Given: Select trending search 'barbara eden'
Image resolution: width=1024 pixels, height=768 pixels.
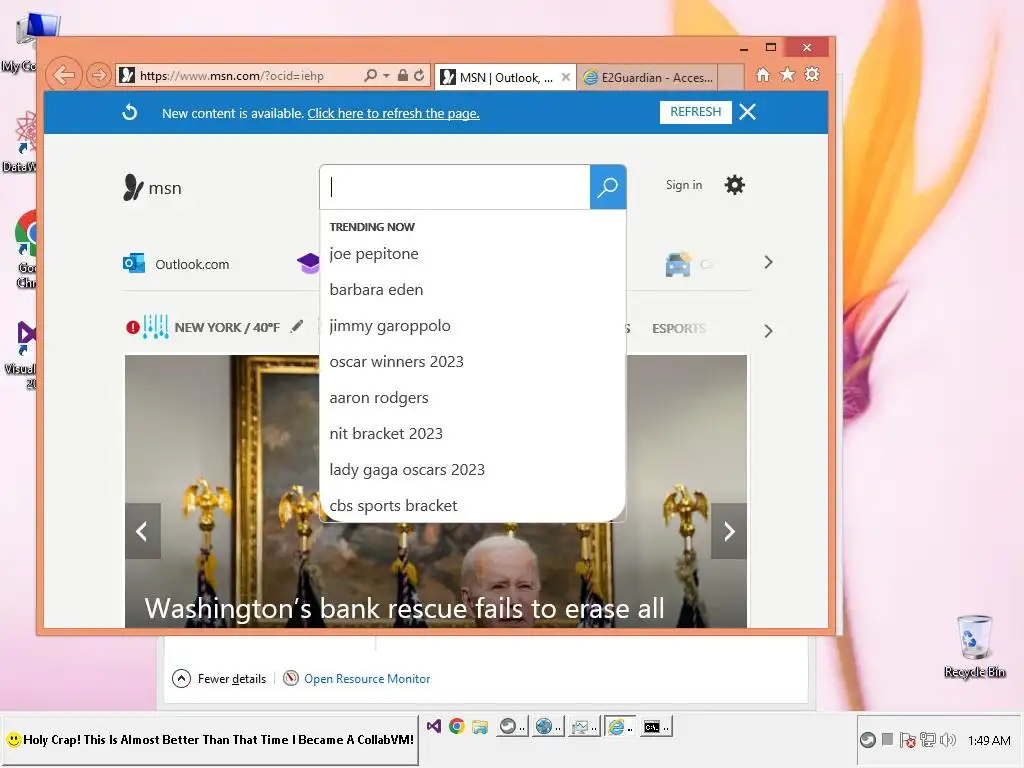Looking at the screenshot, I should coord(376,289).
